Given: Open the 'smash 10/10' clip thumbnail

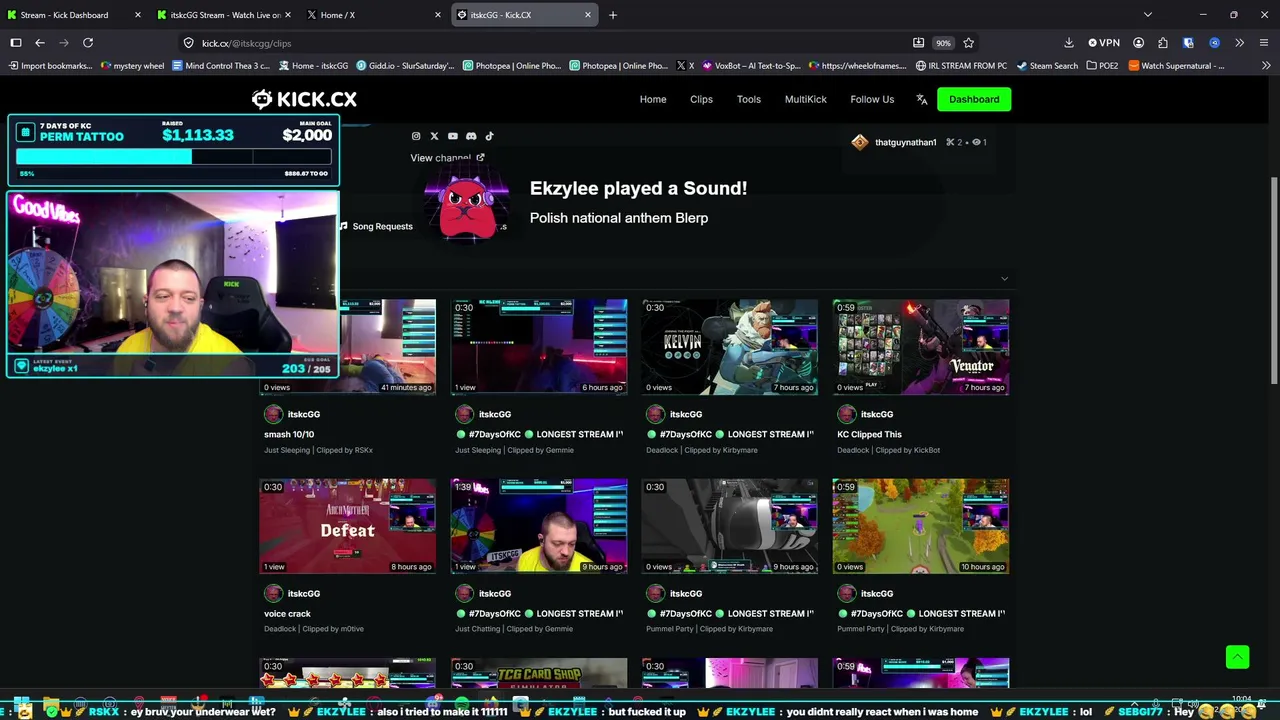Looking at the screenshot, I should click(348, 346).
